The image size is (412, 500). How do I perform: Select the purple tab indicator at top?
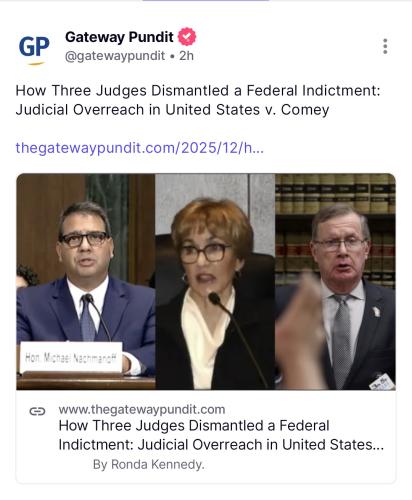pos(206,1)
